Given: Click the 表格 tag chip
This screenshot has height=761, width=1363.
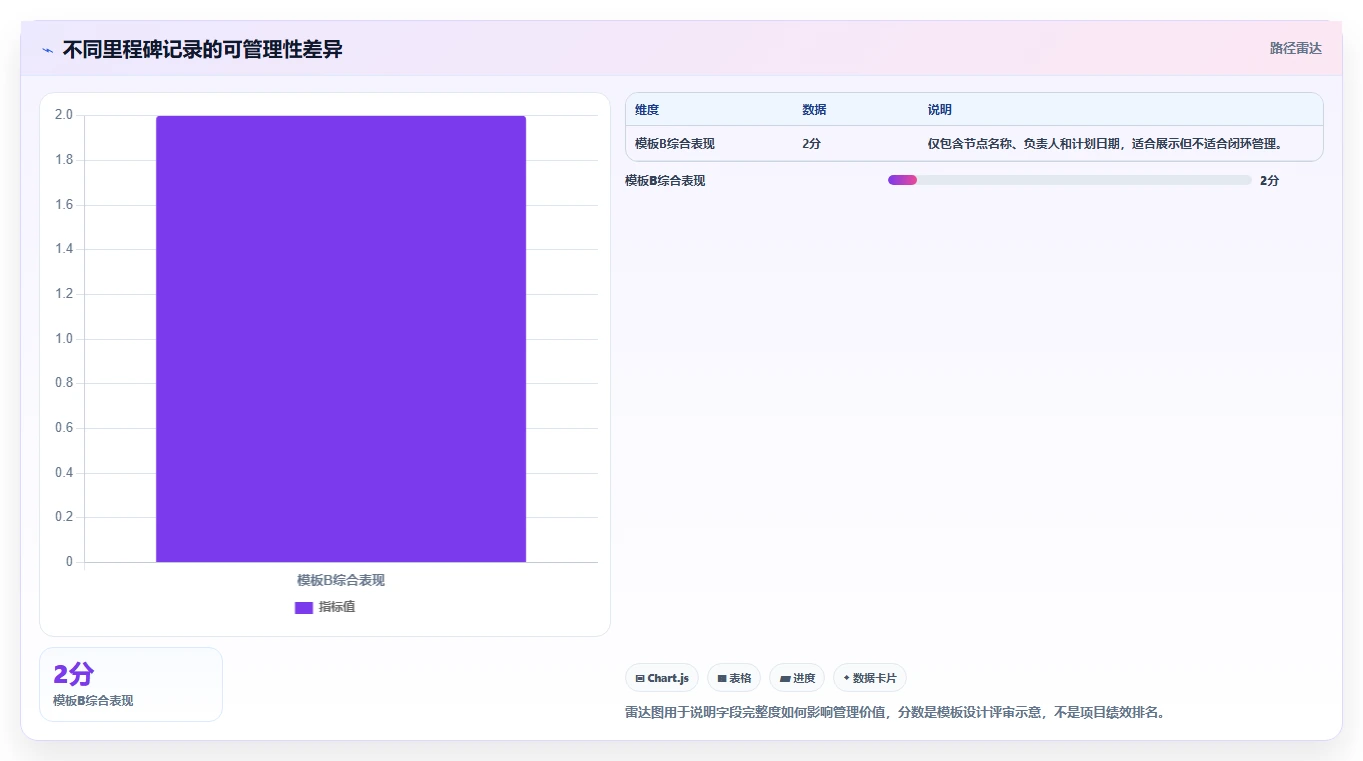Looking at the screenshot, I should (x=734, y=678).
